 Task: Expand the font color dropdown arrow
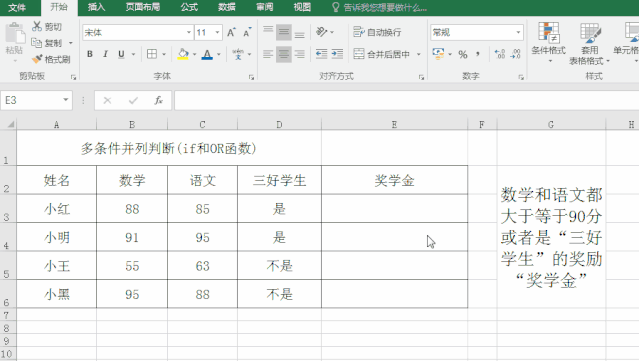pos(219,54)
